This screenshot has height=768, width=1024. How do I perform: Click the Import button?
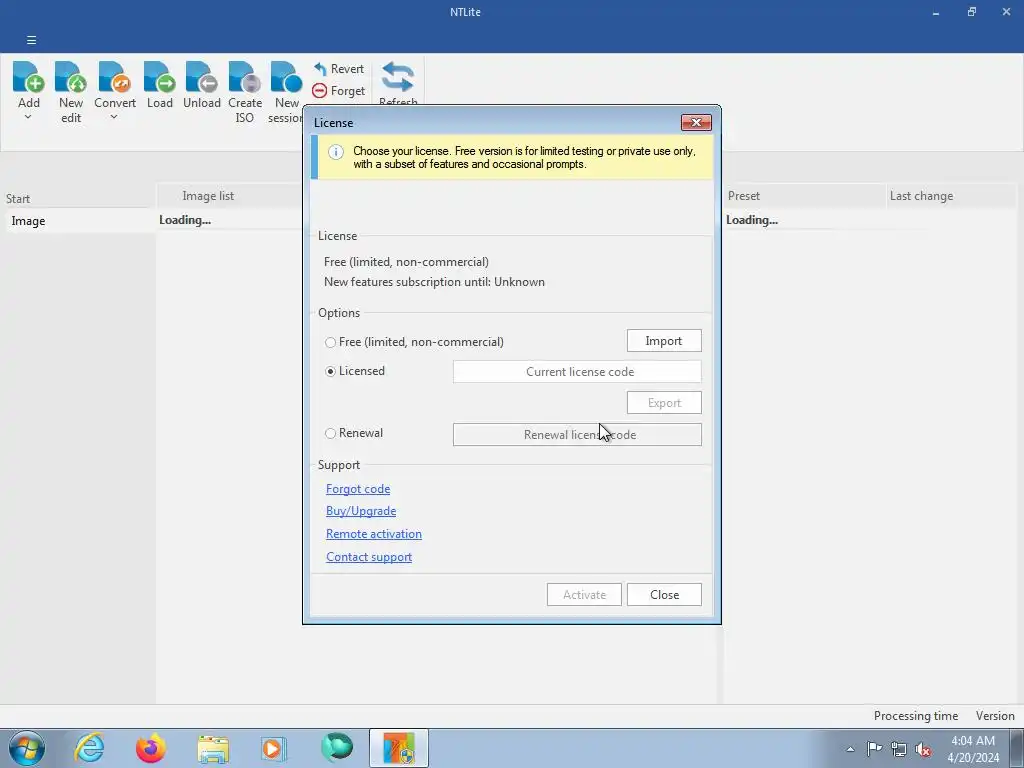[x=664, y=341]
